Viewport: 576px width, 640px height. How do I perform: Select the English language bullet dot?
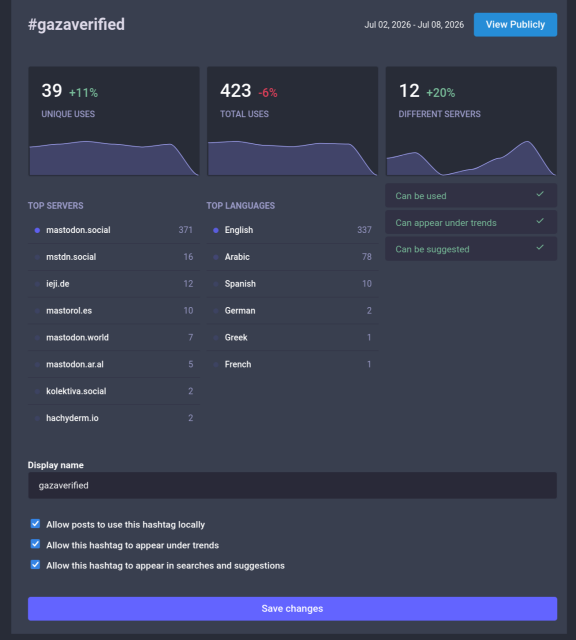(x=216, y=231)
